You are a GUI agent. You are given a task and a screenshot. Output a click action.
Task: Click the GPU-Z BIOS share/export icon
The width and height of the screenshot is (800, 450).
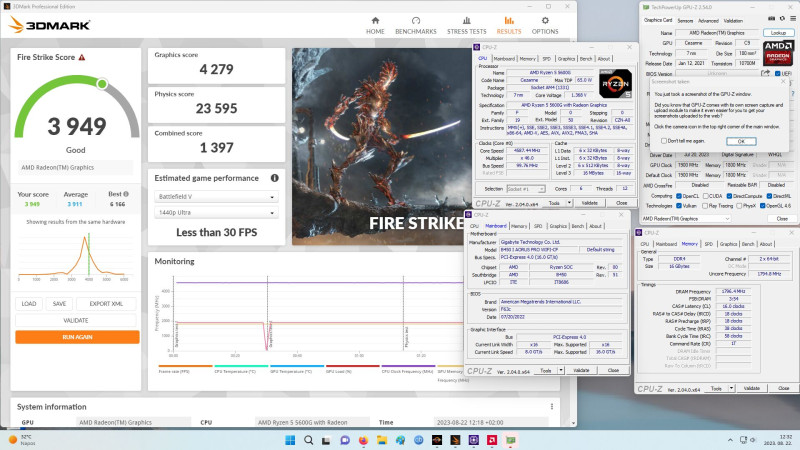(765, 73)
